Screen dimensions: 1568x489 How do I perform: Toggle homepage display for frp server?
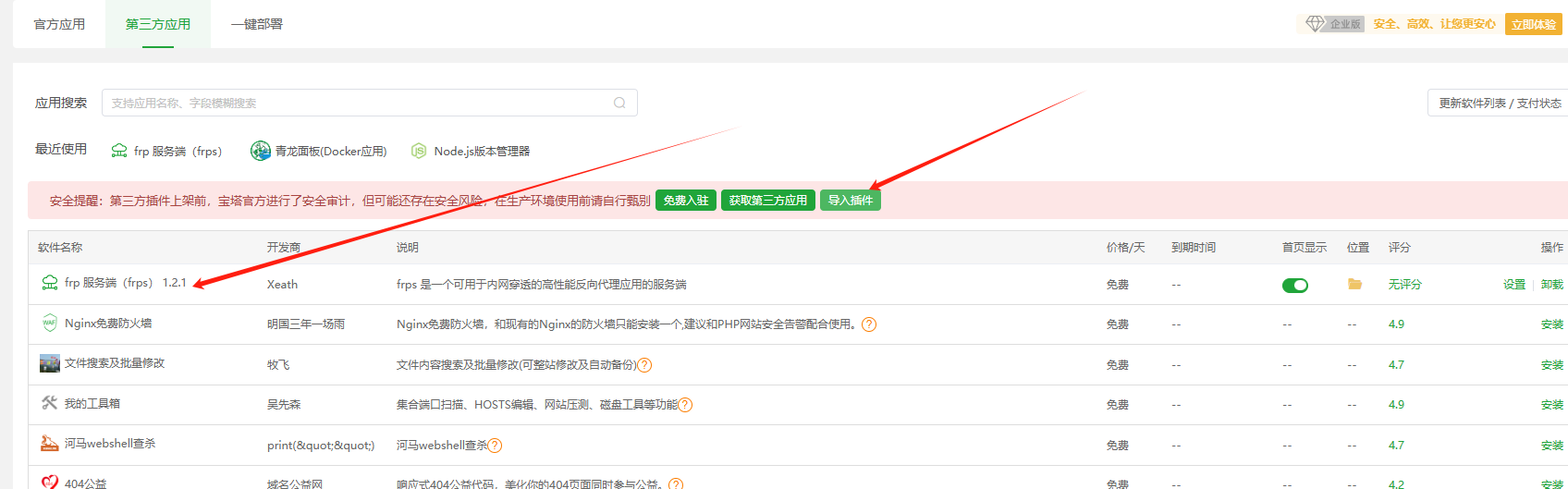point(1295,285)
